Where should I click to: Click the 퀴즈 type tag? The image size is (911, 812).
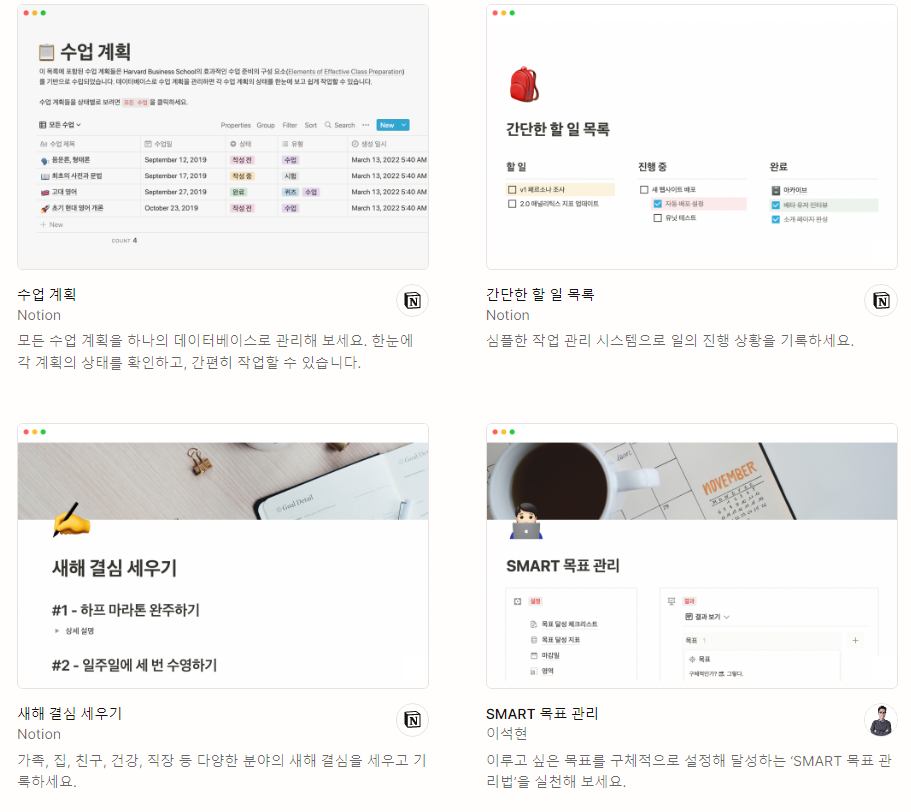[x=290, y=192]
